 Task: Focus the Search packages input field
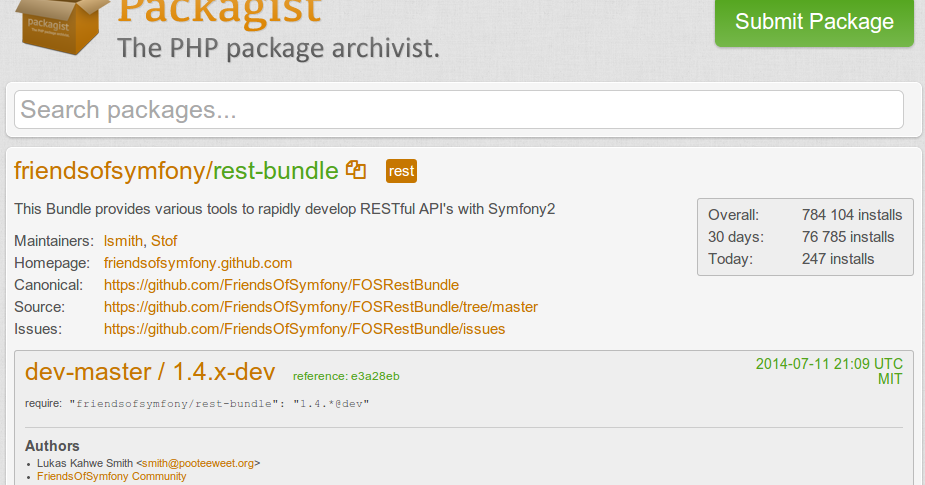(x=459, y=110)
